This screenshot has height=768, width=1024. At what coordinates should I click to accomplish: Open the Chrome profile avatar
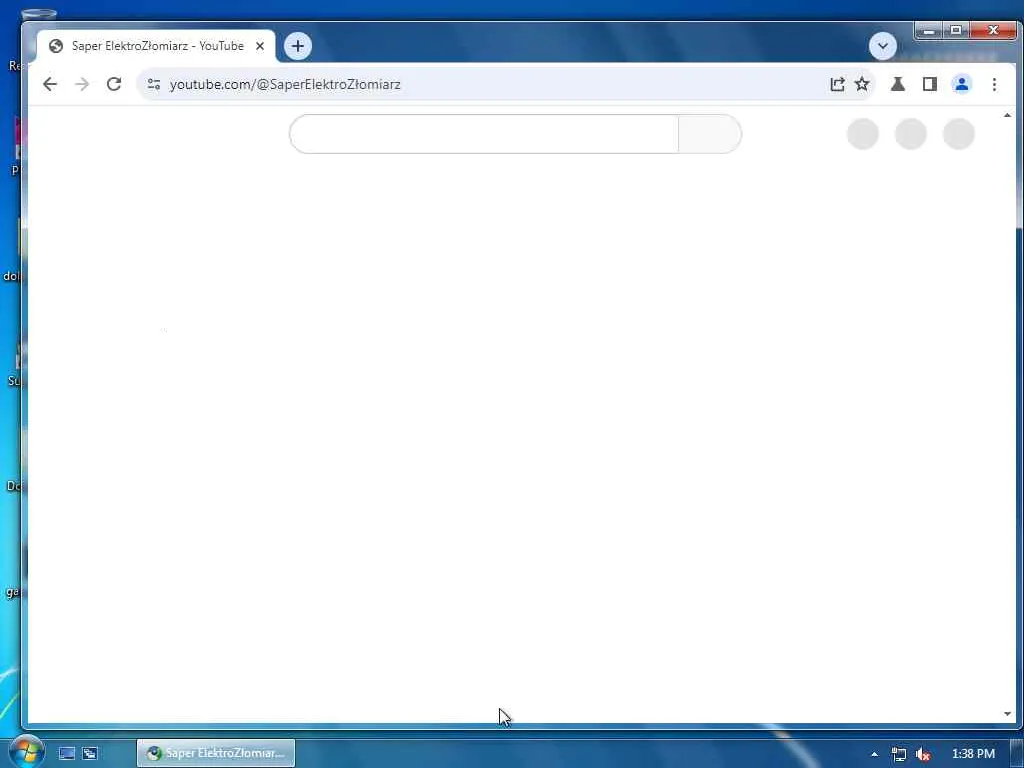(961, 84)
